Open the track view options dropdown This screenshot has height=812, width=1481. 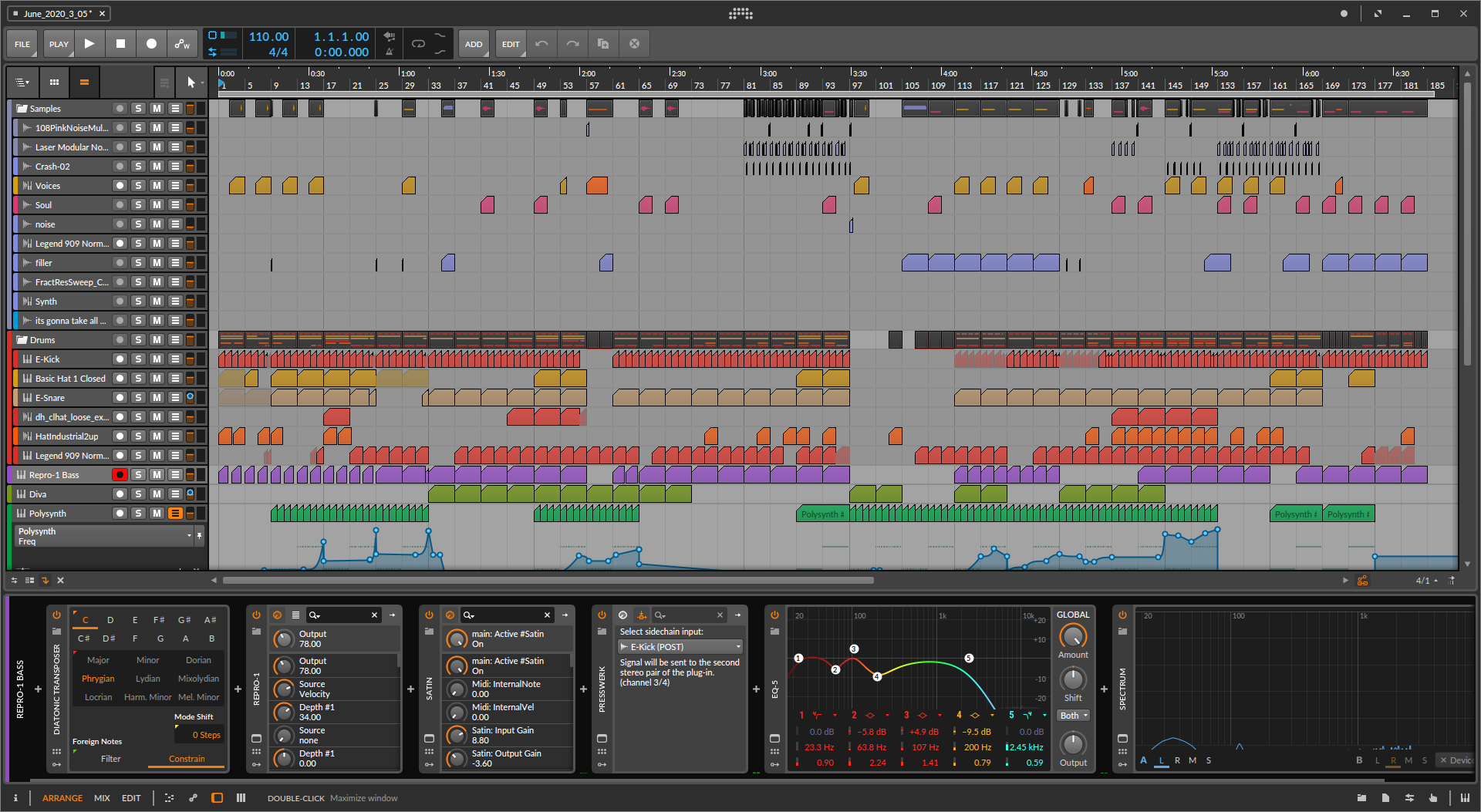point(22,82)
